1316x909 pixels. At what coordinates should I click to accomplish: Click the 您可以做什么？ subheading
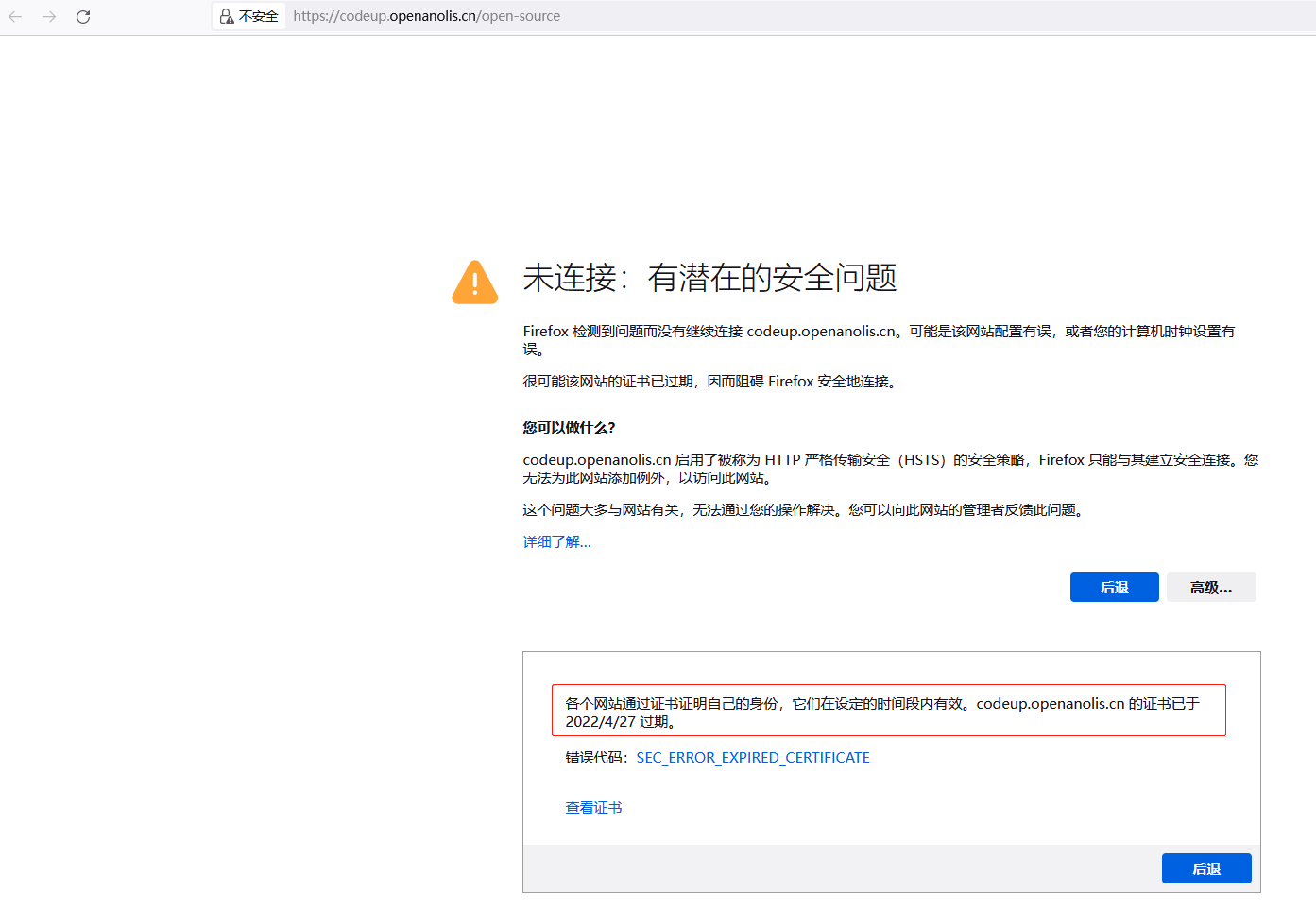coord(569,427)
